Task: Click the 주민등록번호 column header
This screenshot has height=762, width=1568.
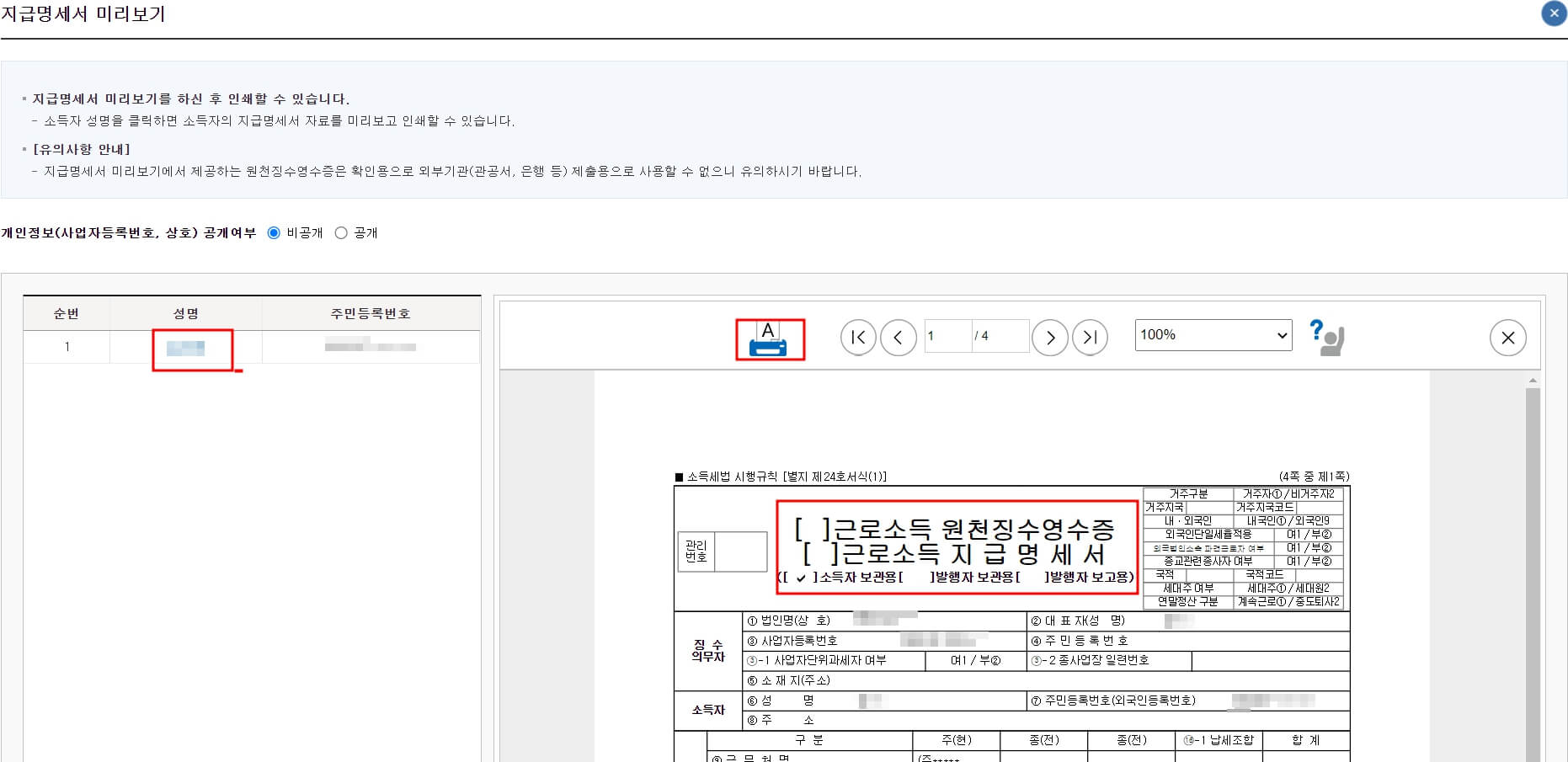Action: [371, 313]
